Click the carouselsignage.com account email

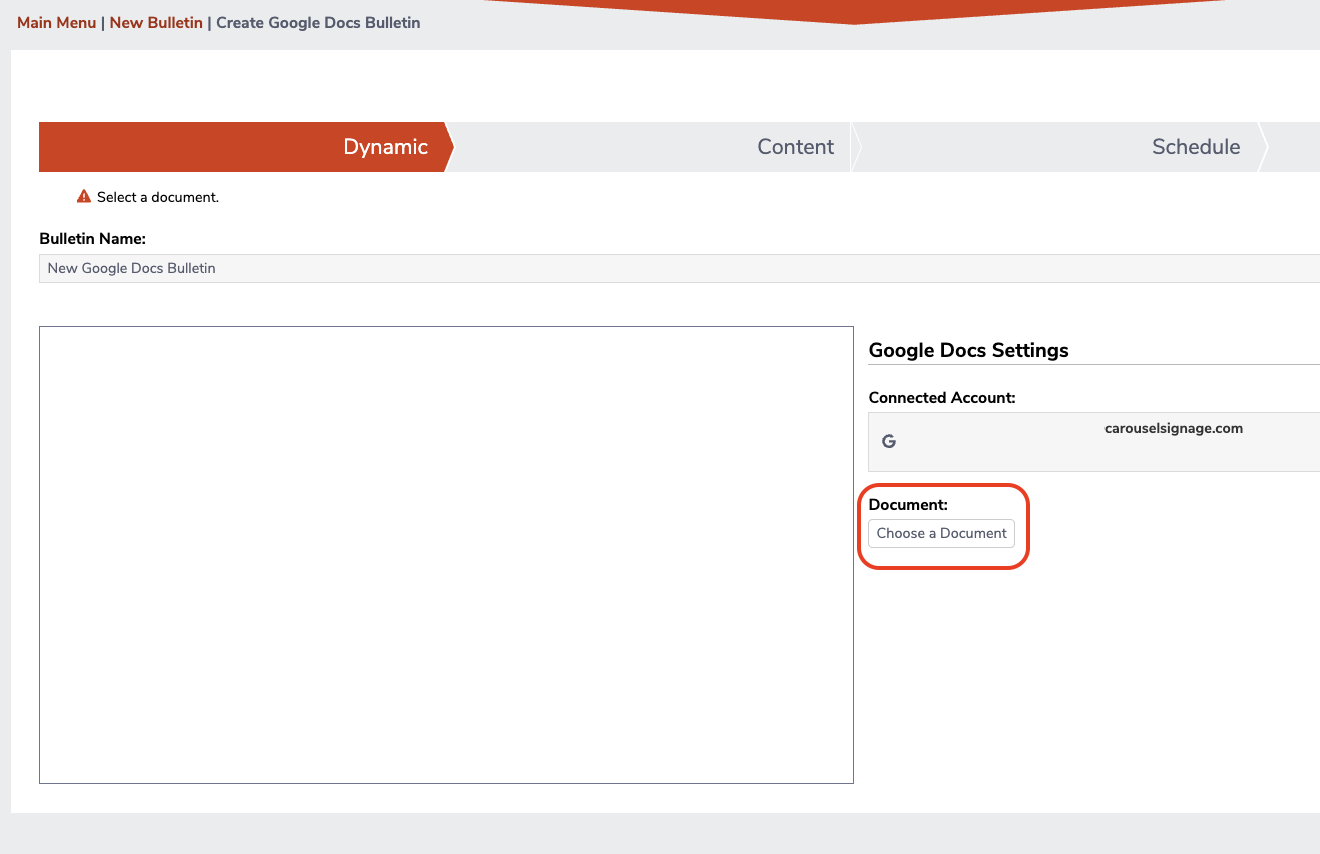click(1173, 428)
